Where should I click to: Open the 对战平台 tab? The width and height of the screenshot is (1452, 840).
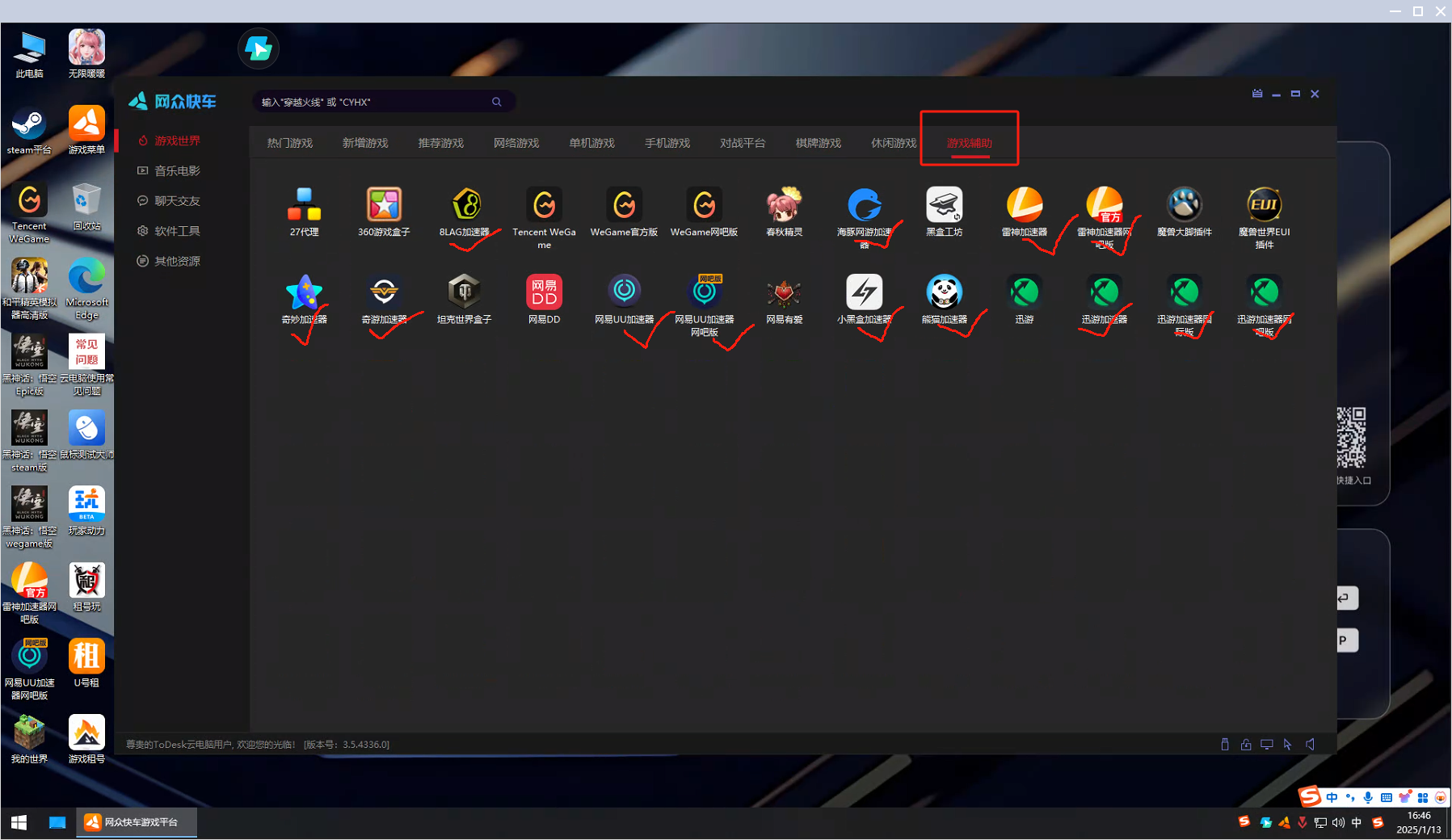(x=743, y=143)
